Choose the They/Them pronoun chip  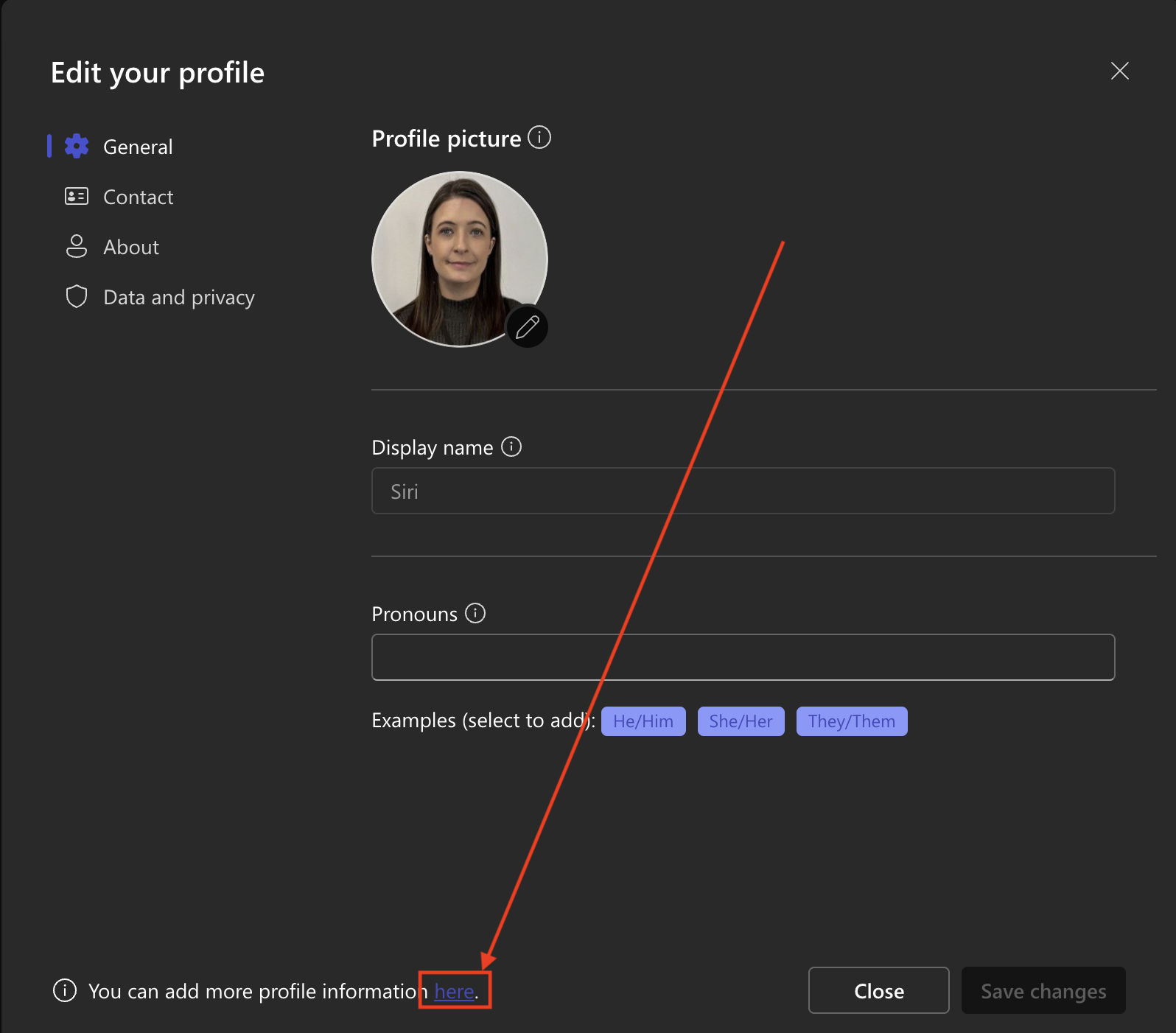pos(851,721)
